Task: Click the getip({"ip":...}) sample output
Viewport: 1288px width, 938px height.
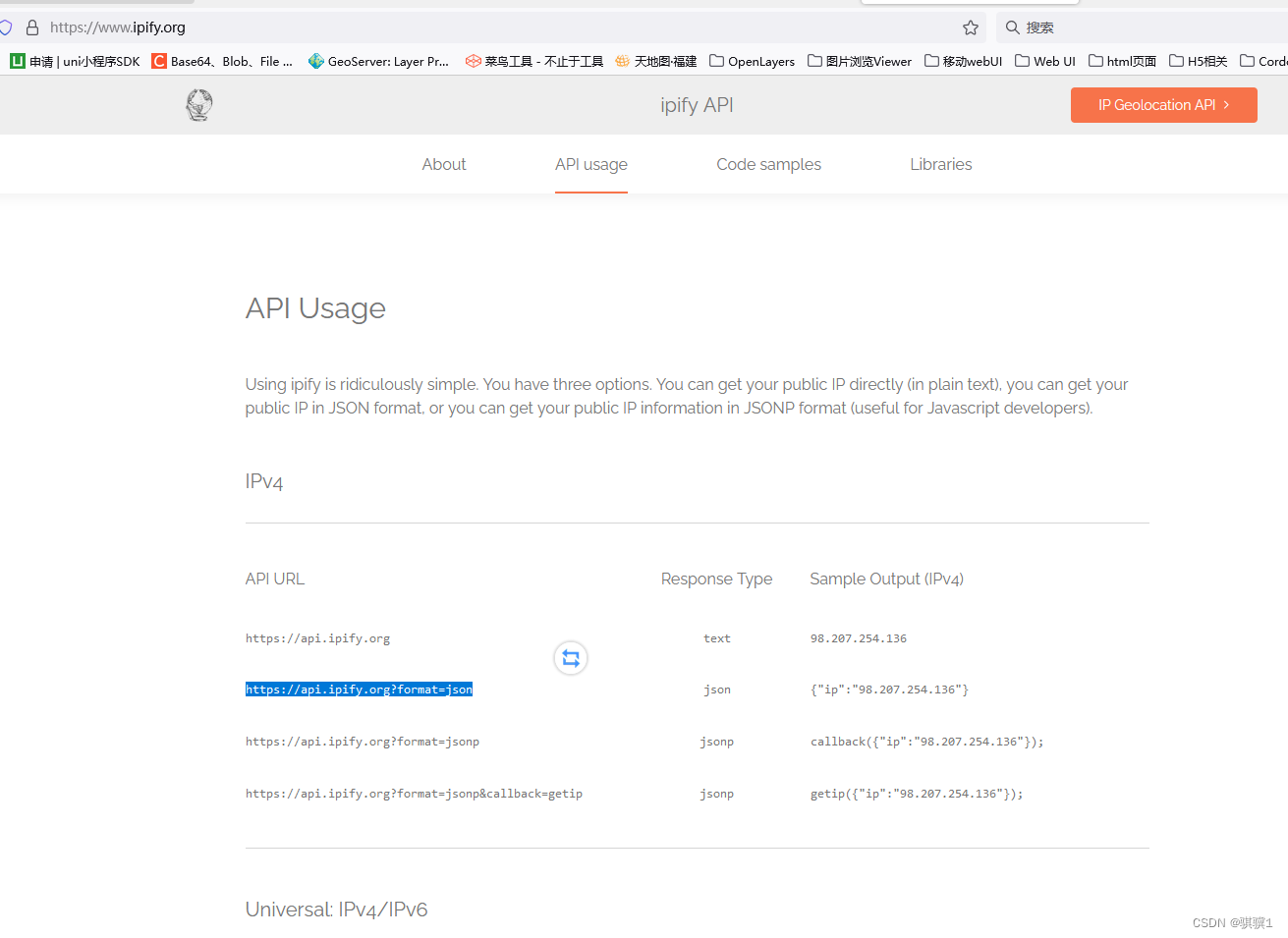Action: click(x=917, y=794)
